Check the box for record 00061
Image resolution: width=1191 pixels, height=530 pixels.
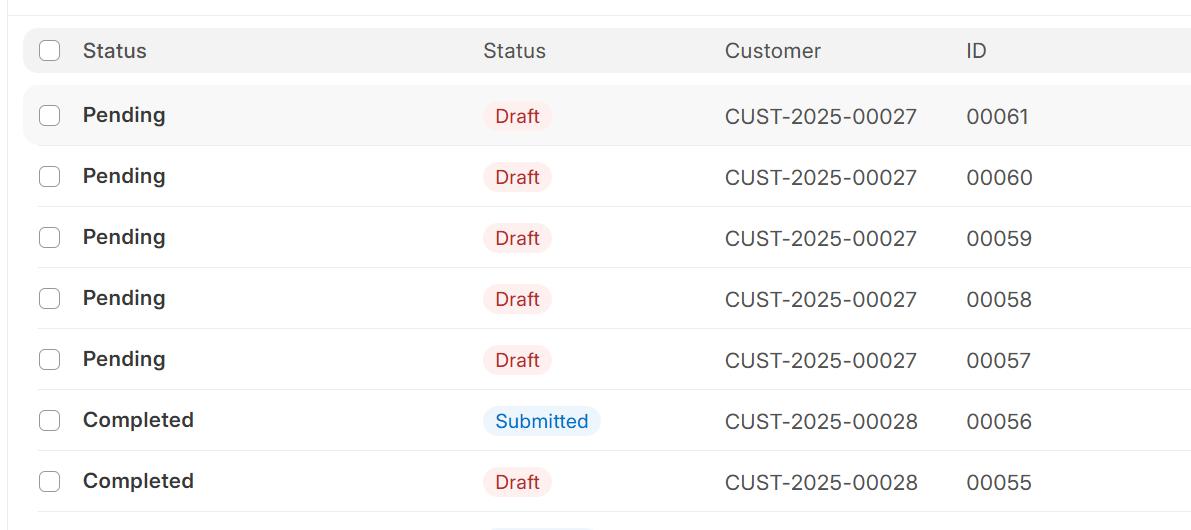49,115
